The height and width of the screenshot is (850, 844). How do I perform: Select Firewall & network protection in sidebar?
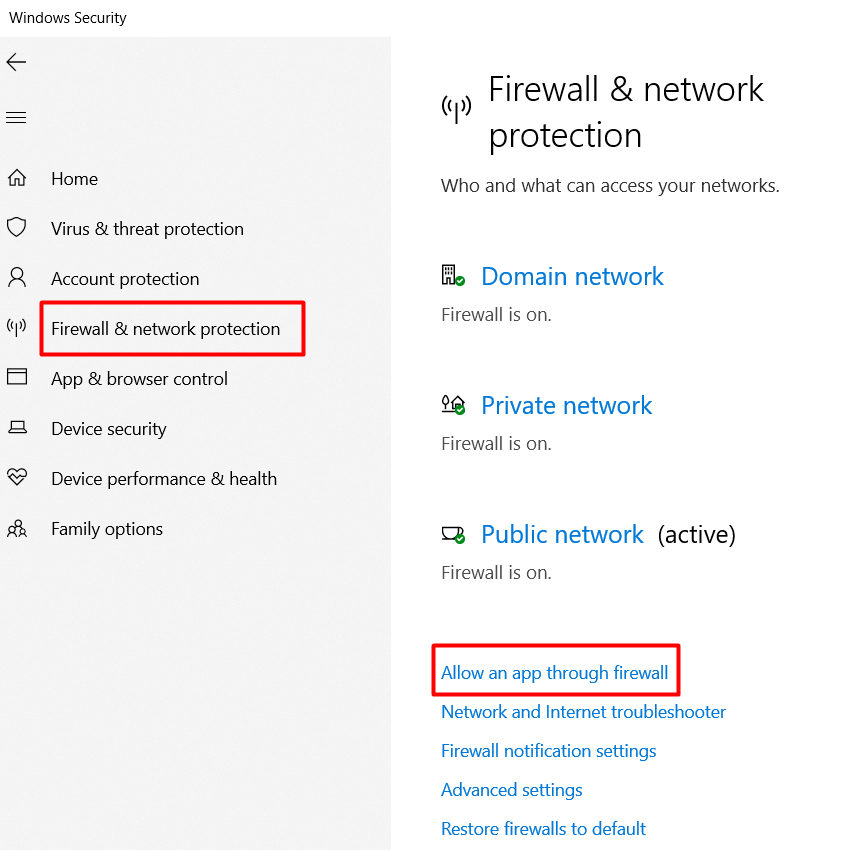(166, 329)
